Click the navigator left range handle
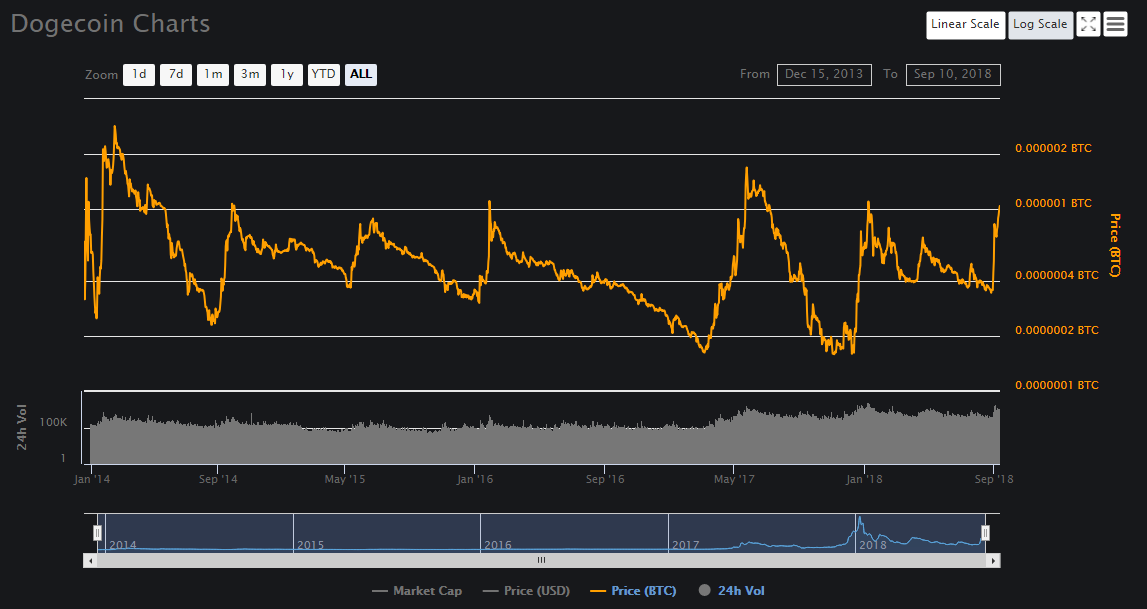Viewport: 1147px width, 609px height. 97,533
